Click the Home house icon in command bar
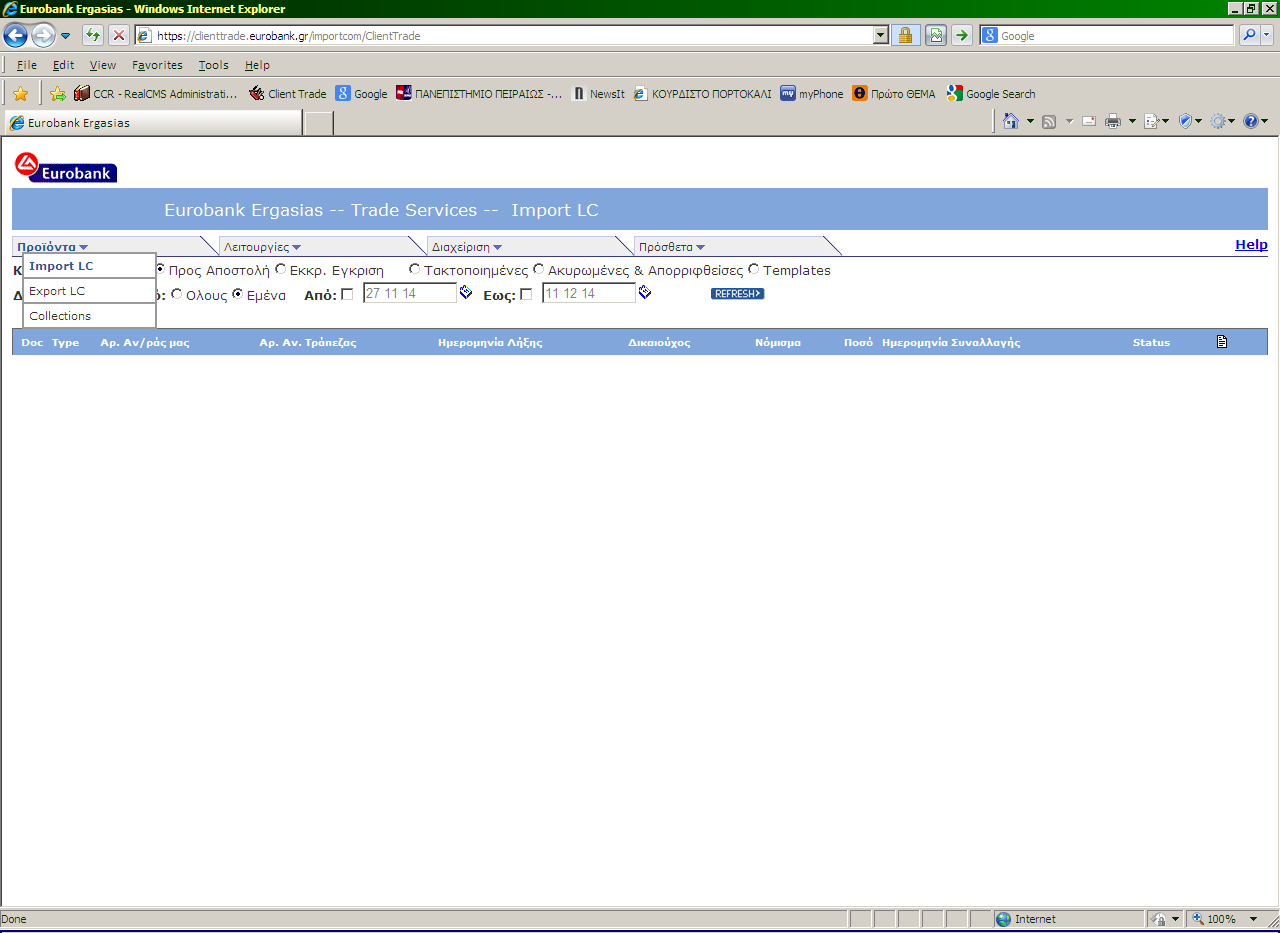The image size is (1280, 933). [1011, 121]
